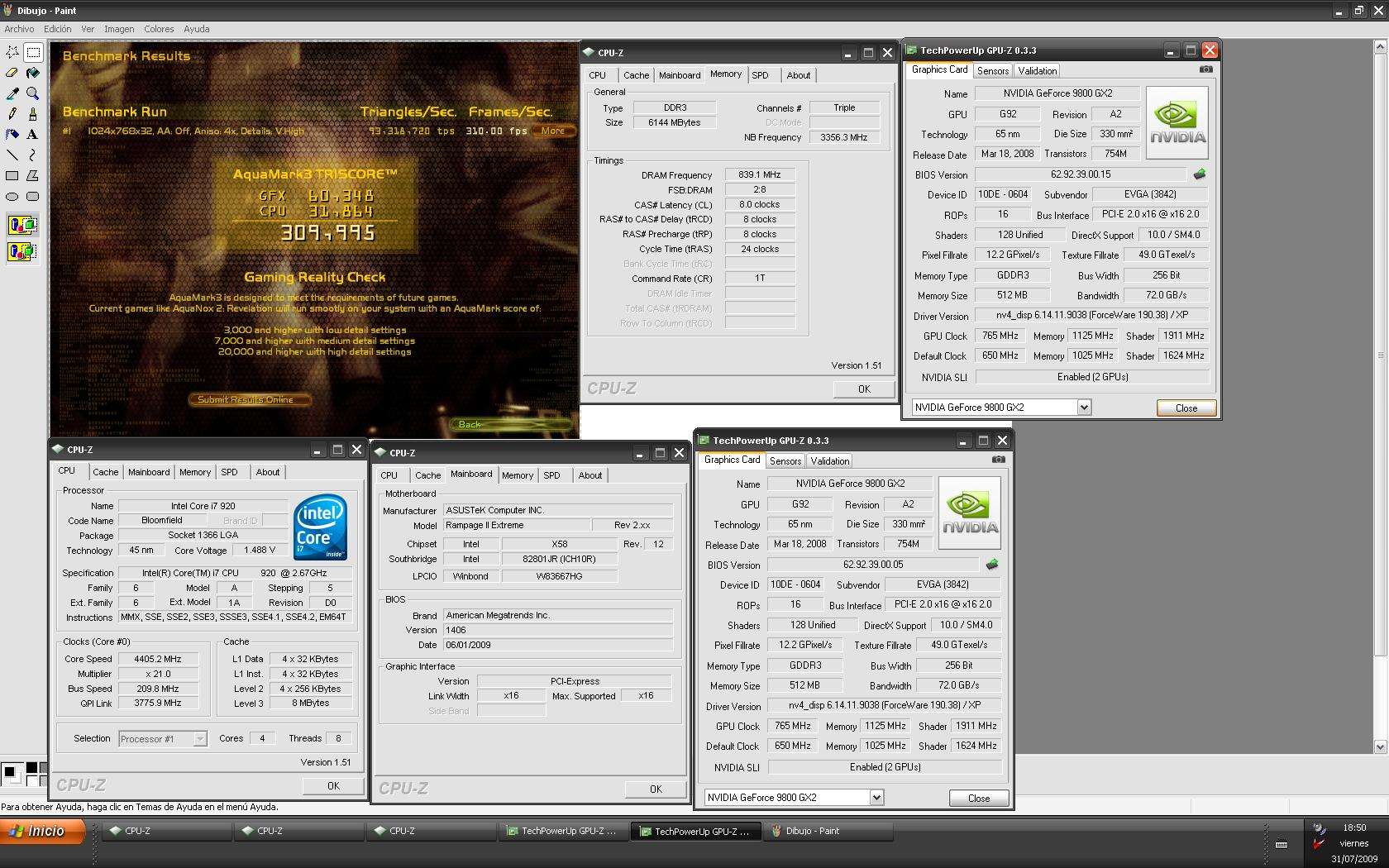1389x868 pixels.
Task: Select the black color swatch in palette
Action: coord(32,768)
